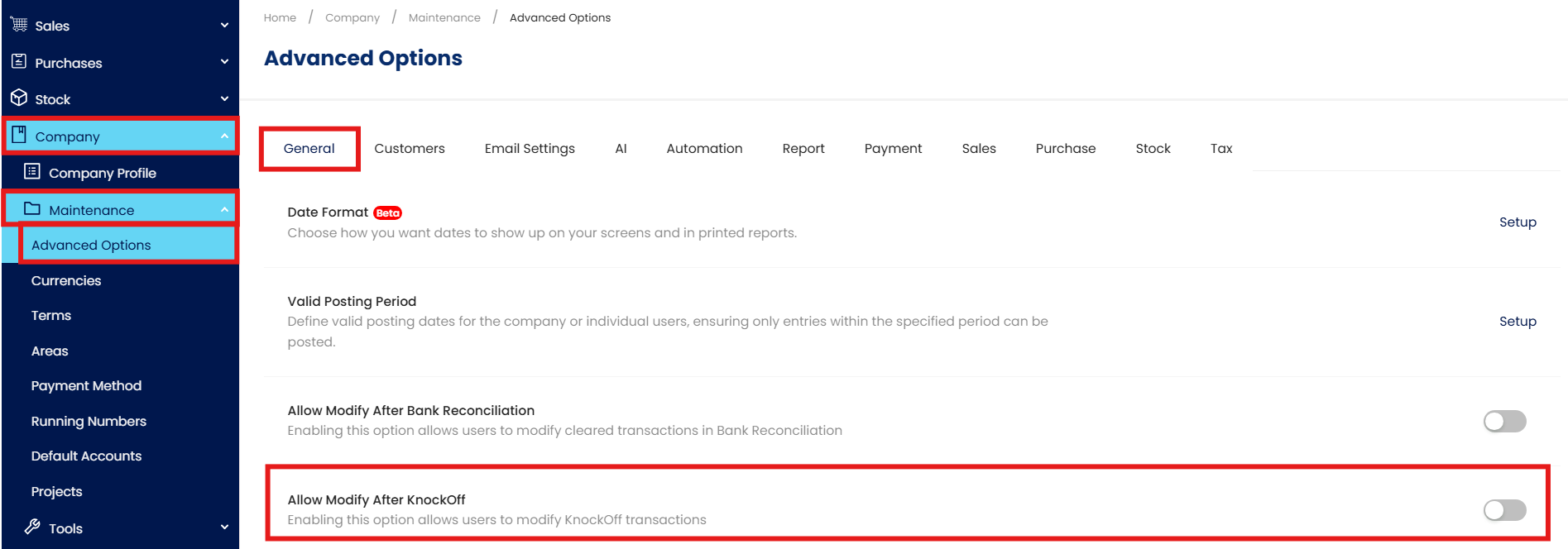Toggle Allow Modify After KnockOff switch

pyautogui.click(x=1503, y=510)
